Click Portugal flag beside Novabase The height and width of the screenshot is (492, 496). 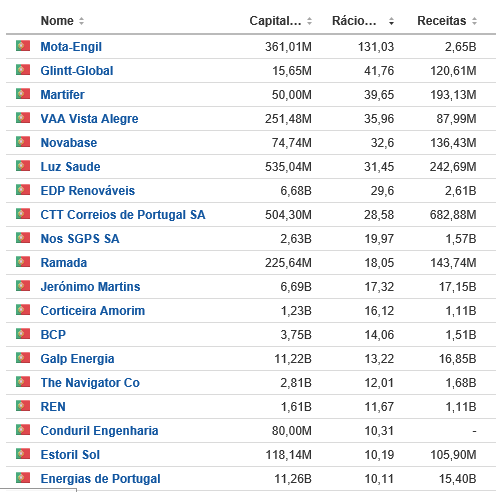[x=23, y=142]
